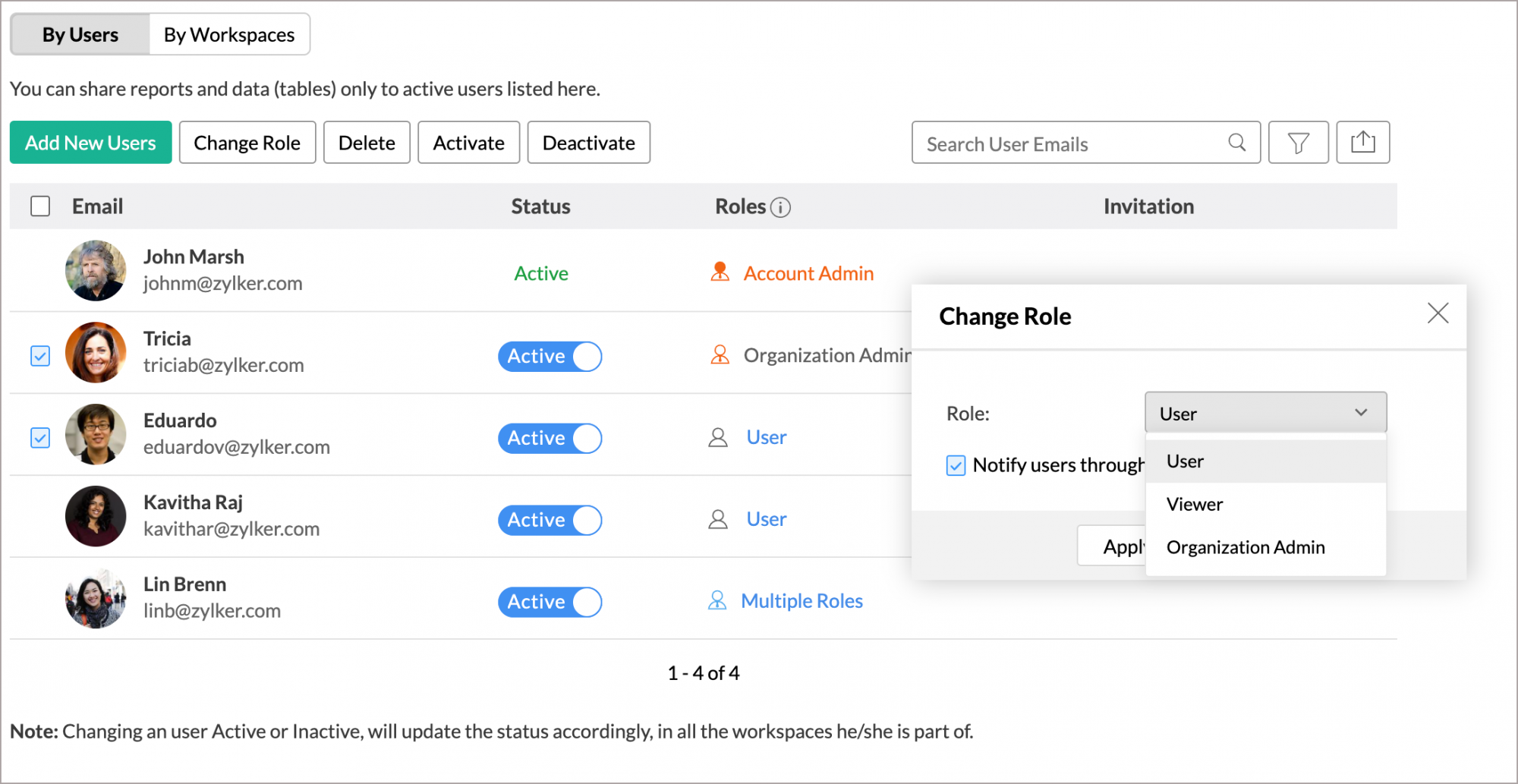Screen dimensions: 1518x784
Task: Click the Search User Emails input field
Action: pos(1047,143)
